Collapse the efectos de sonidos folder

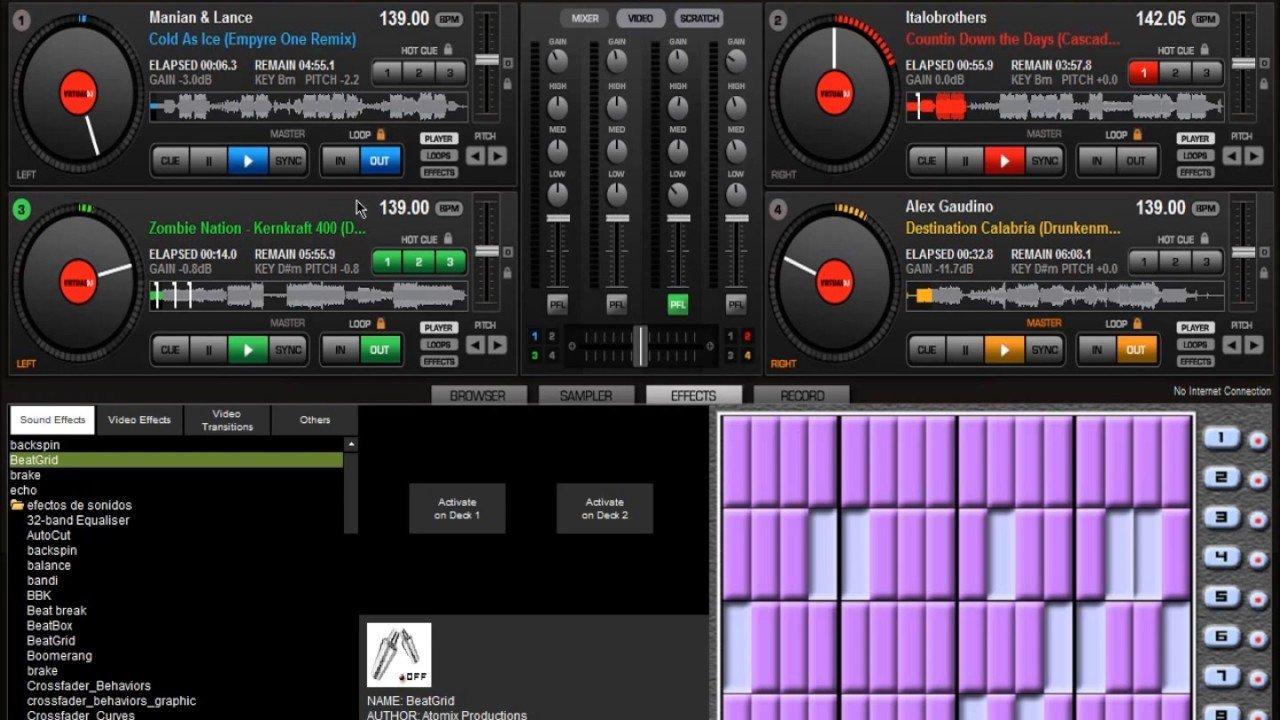point(17,506)
